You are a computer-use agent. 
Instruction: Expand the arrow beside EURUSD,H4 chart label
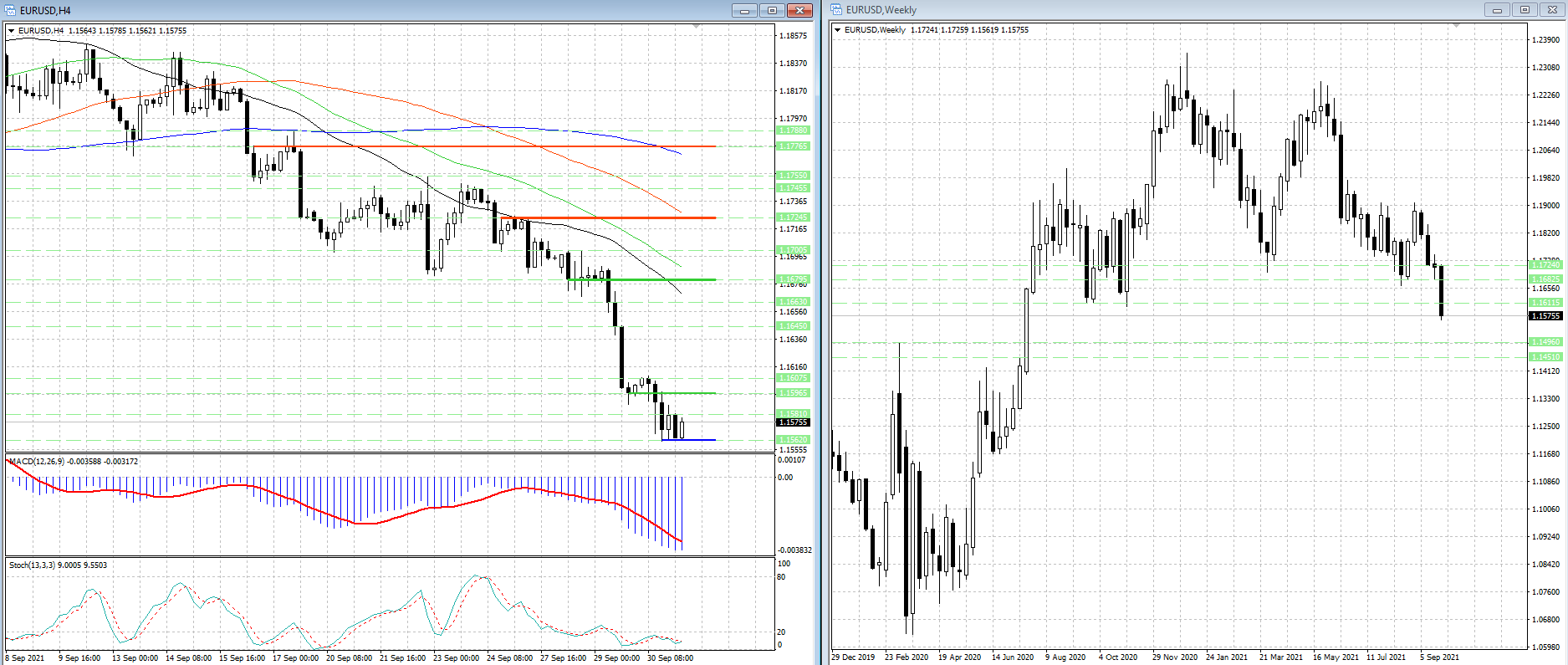click(x=12, y=31)
